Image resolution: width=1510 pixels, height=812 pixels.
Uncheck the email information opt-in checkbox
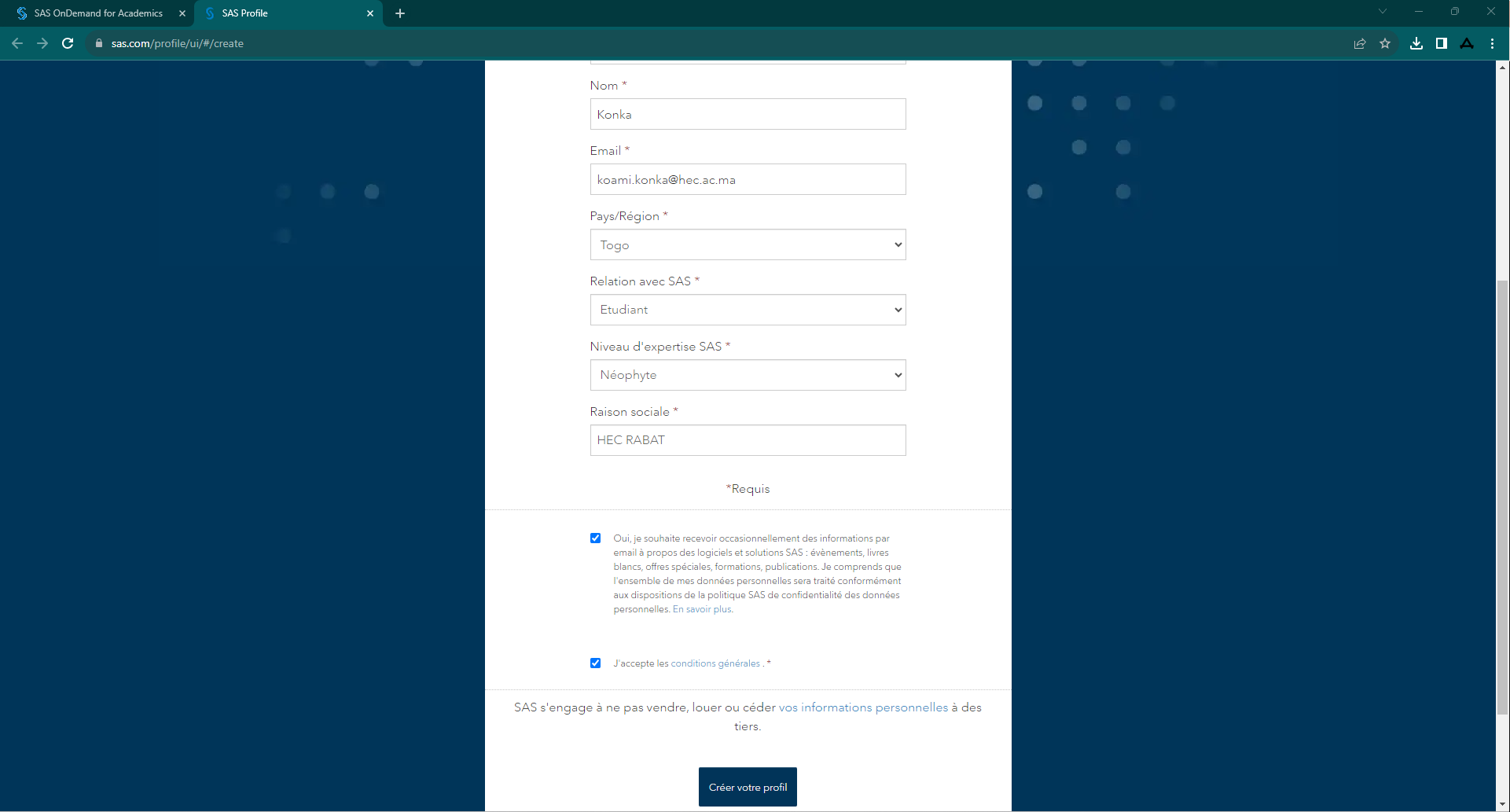point(595,538)
